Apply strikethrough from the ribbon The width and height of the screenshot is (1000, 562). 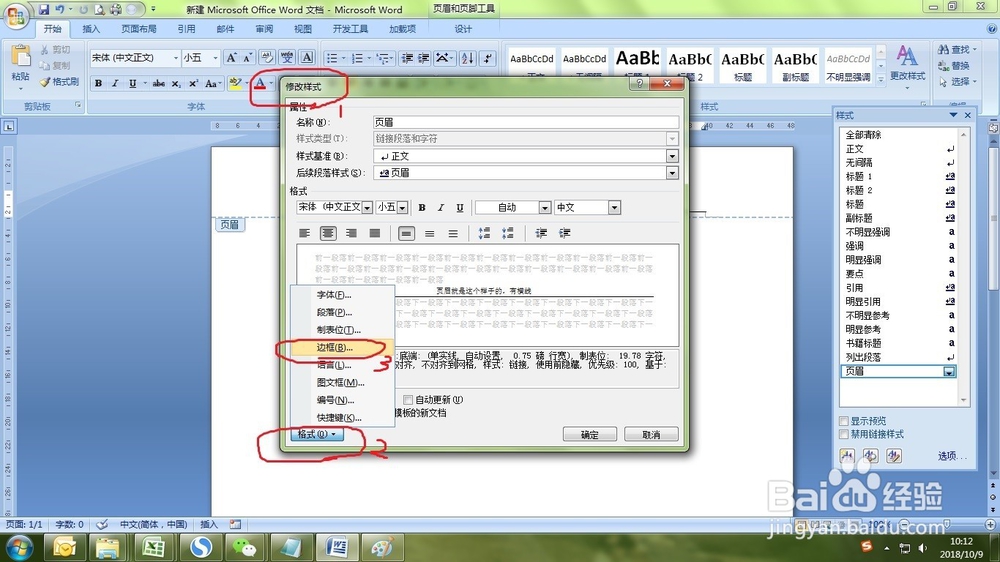tap(159, 84)
